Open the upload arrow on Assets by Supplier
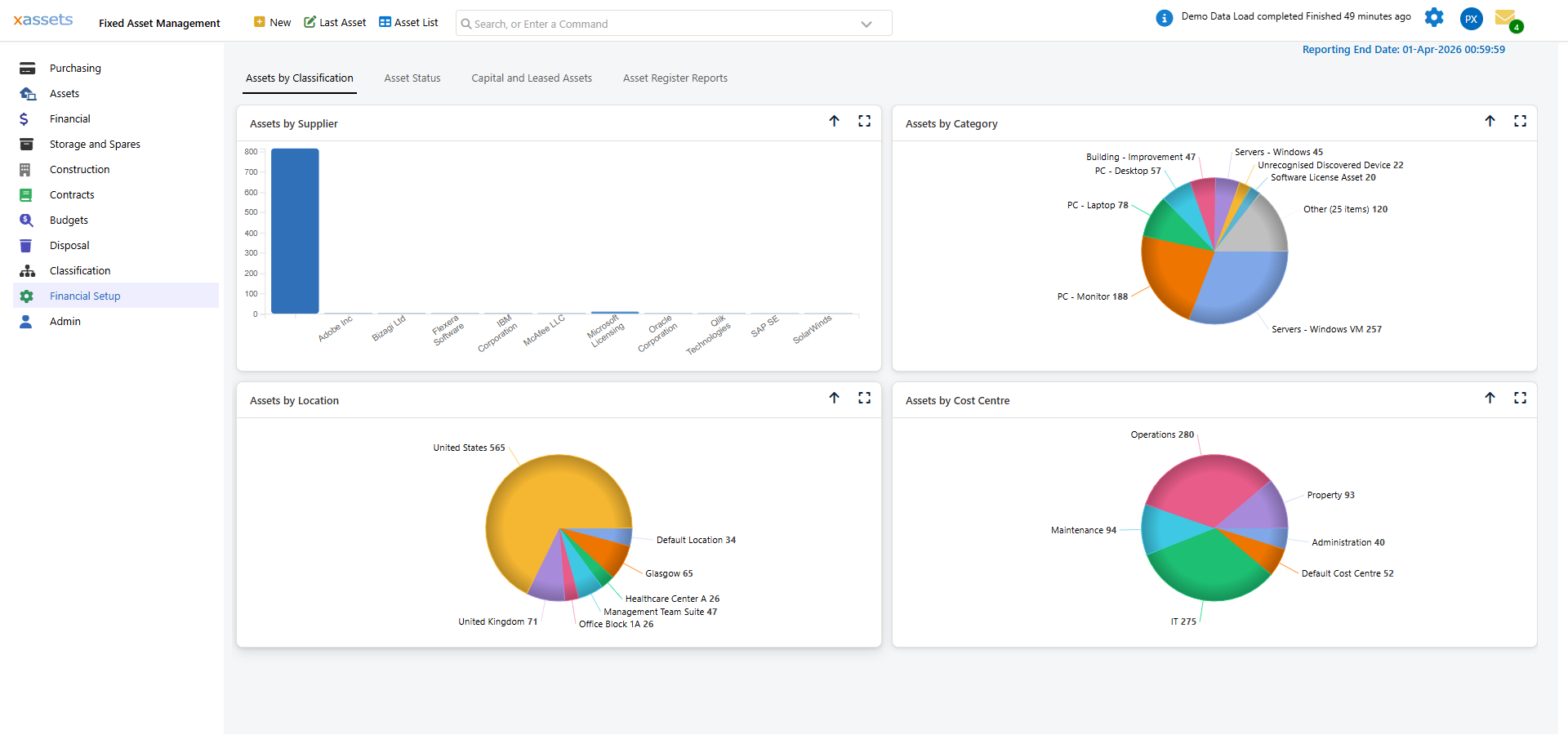This screenshot has width=1568, height=744. coord(835,121)
